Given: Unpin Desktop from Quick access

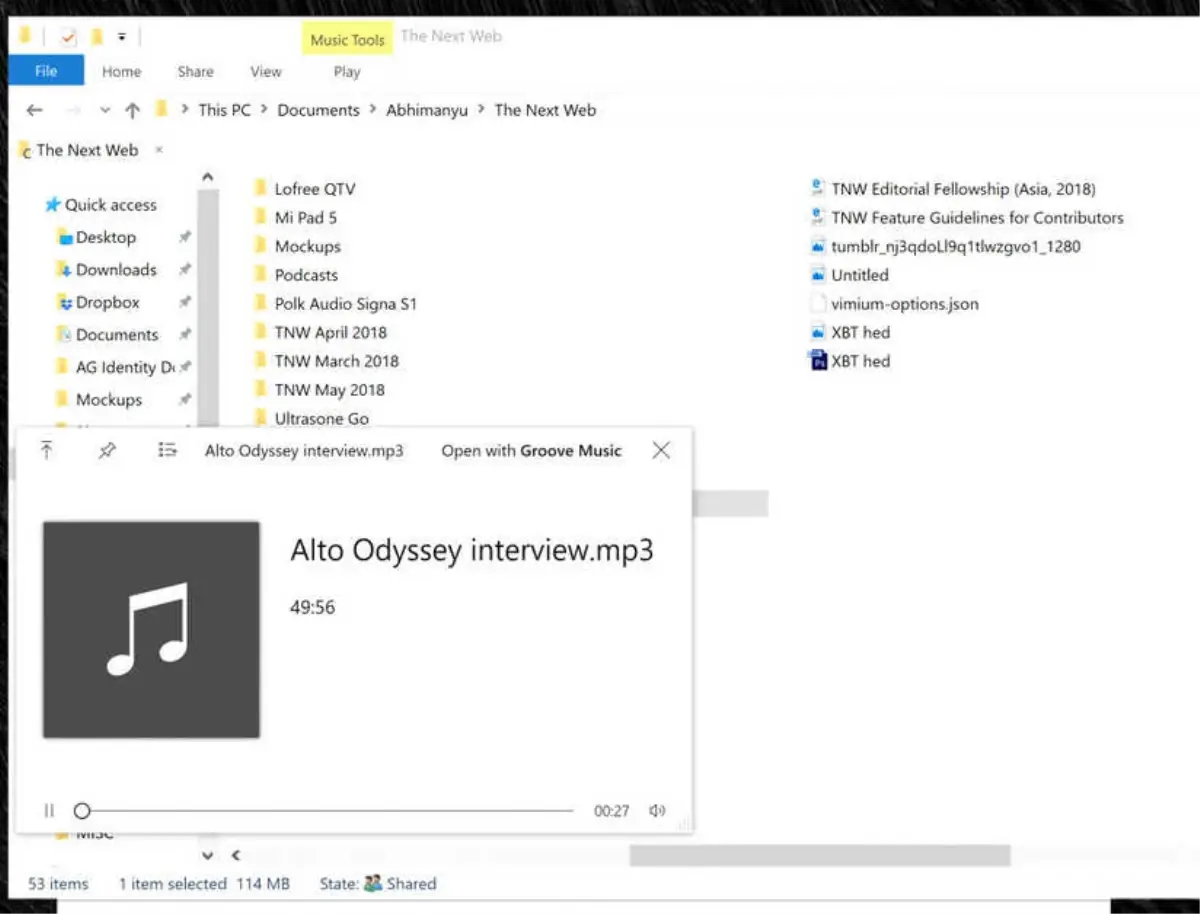Looking at the screenshot, I should point(185,237).
